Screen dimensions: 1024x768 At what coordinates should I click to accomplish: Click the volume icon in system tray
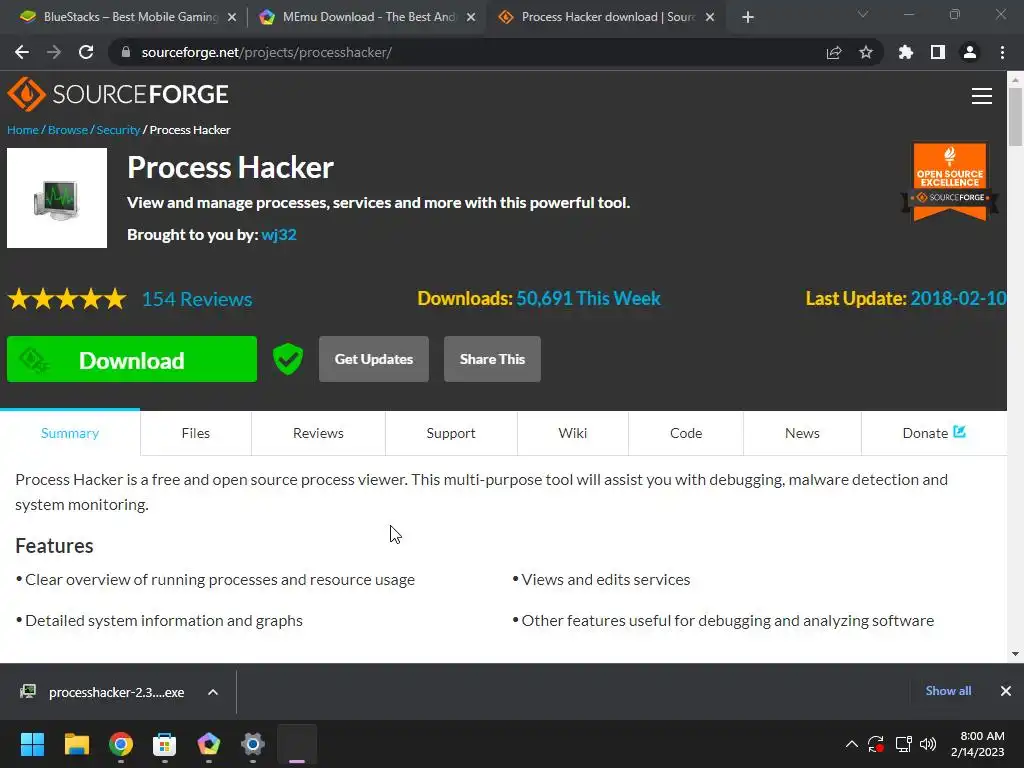click(x=928, y=744)
